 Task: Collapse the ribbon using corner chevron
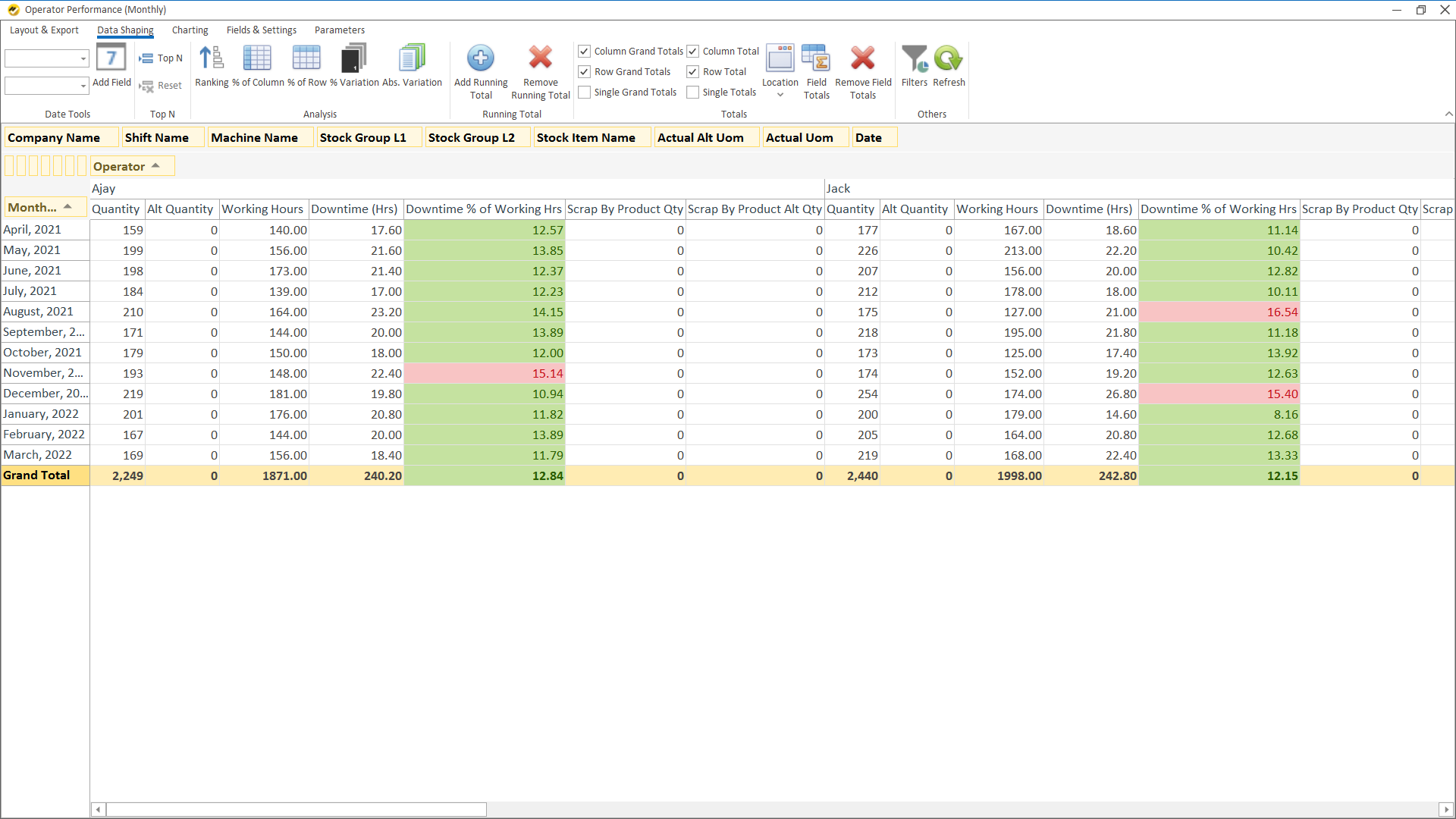pyautogui.click(x=1448, y=115)
